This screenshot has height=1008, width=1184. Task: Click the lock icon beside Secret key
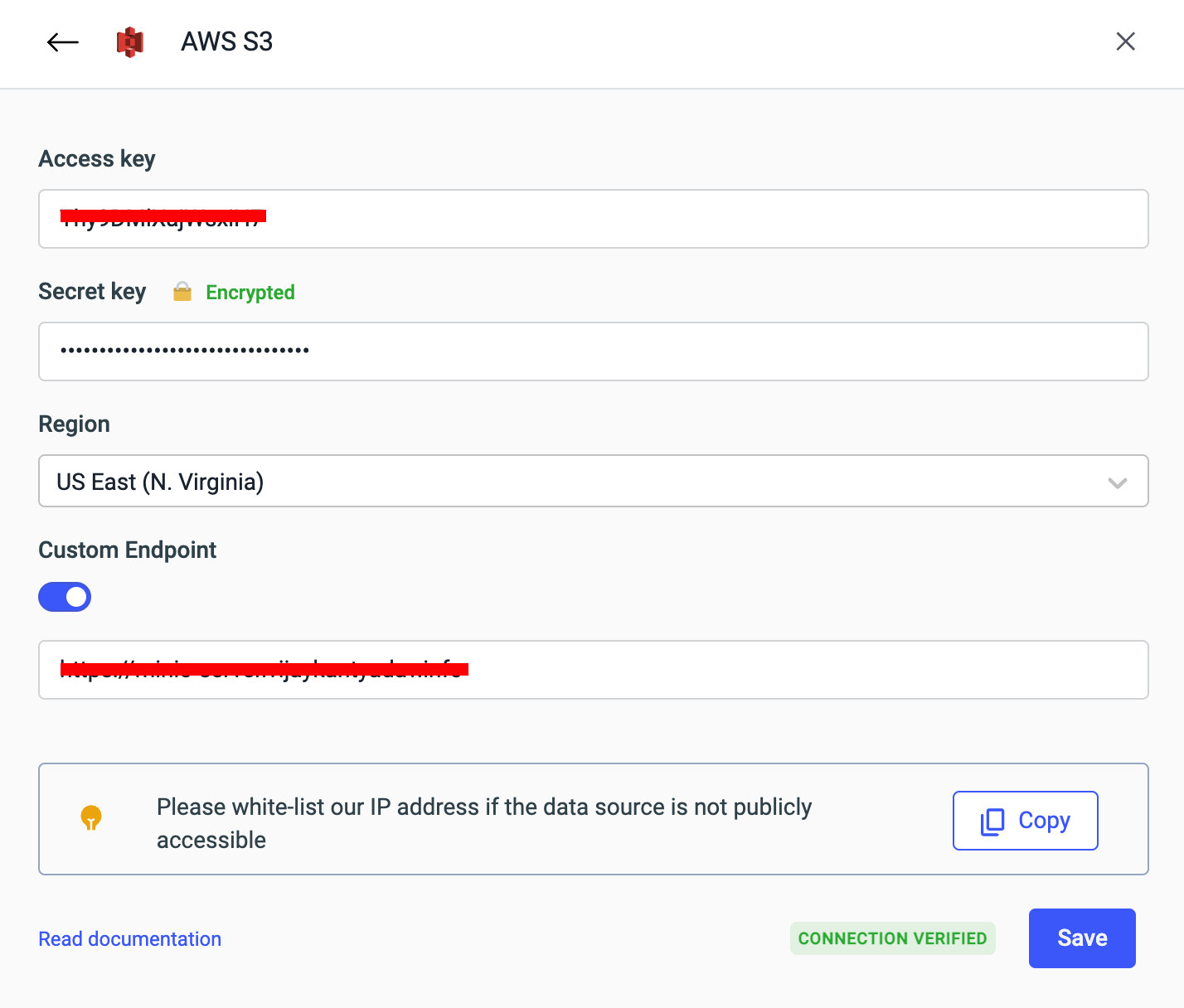[x=182, y=292]
